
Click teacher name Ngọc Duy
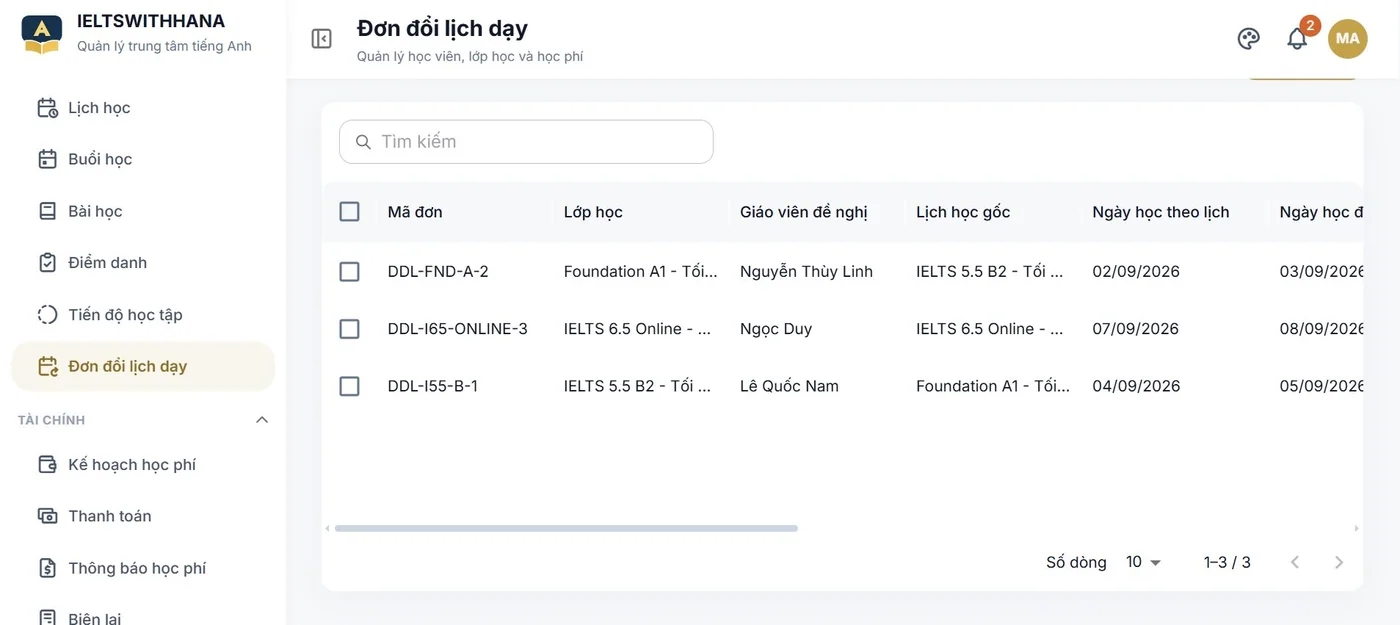pyautogui.click(x=776, y=329)
